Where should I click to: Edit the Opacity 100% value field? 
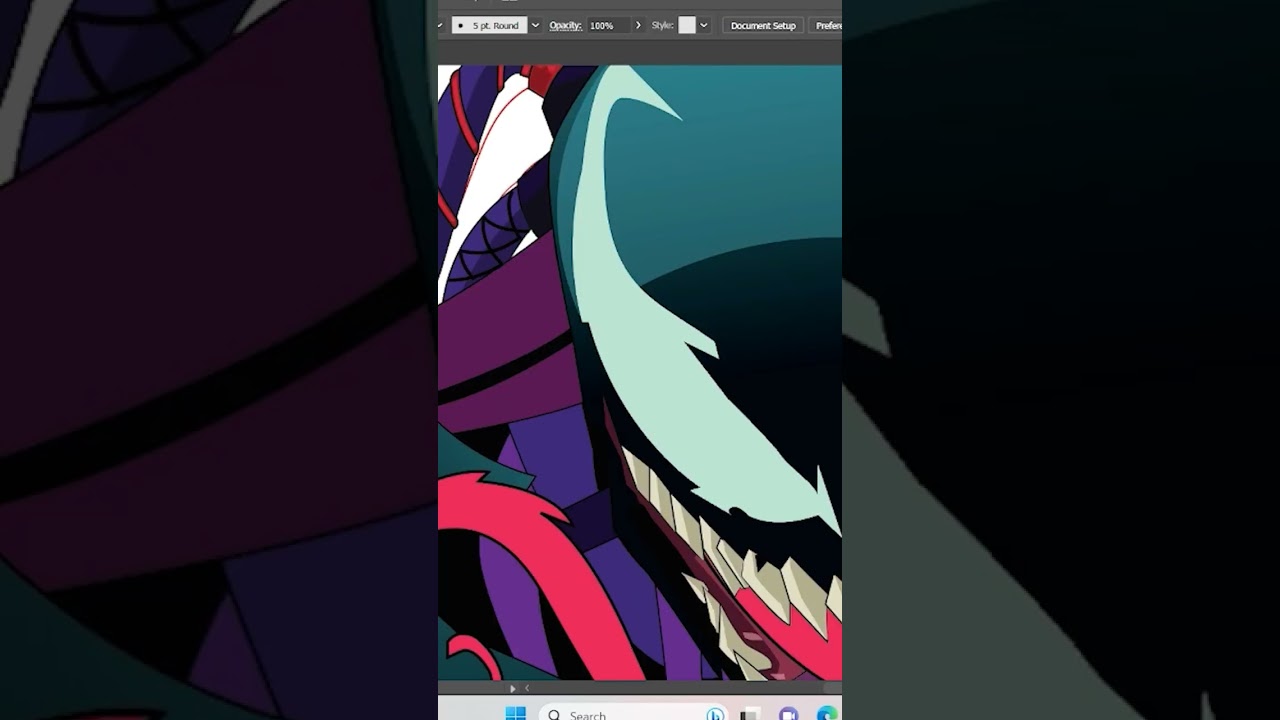click(608, 26)
